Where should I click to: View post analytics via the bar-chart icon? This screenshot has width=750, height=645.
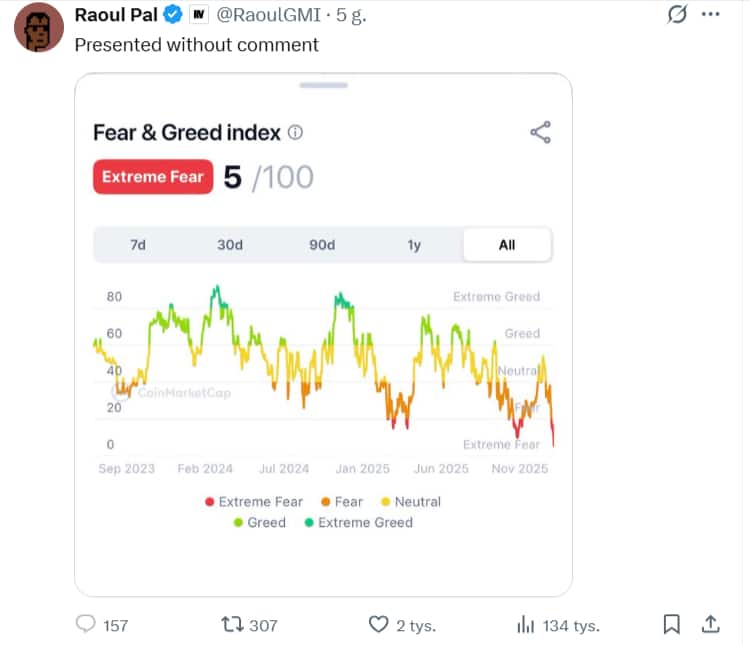[526, 624]
